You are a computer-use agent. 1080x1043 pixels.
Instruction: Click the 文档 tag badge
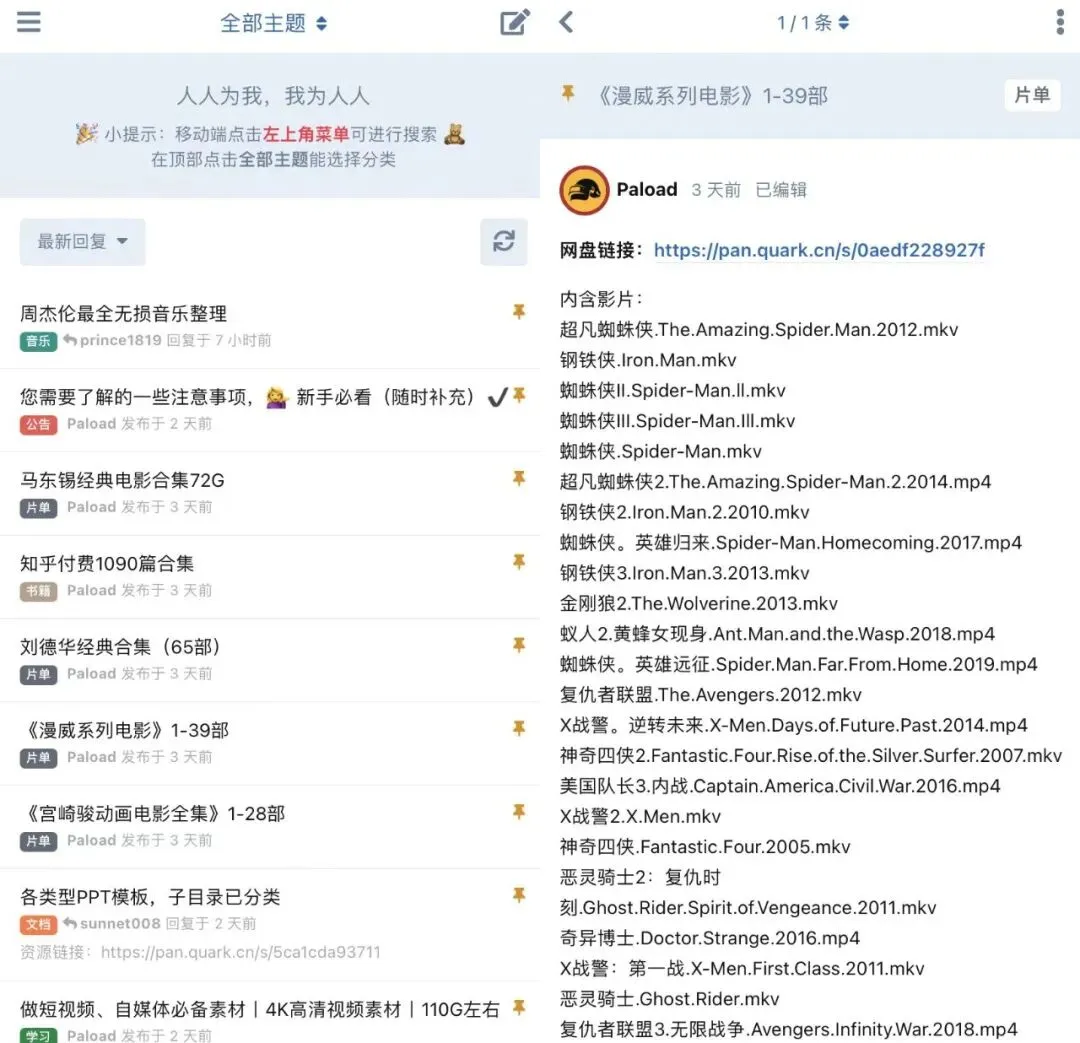(x=39, y=924)
